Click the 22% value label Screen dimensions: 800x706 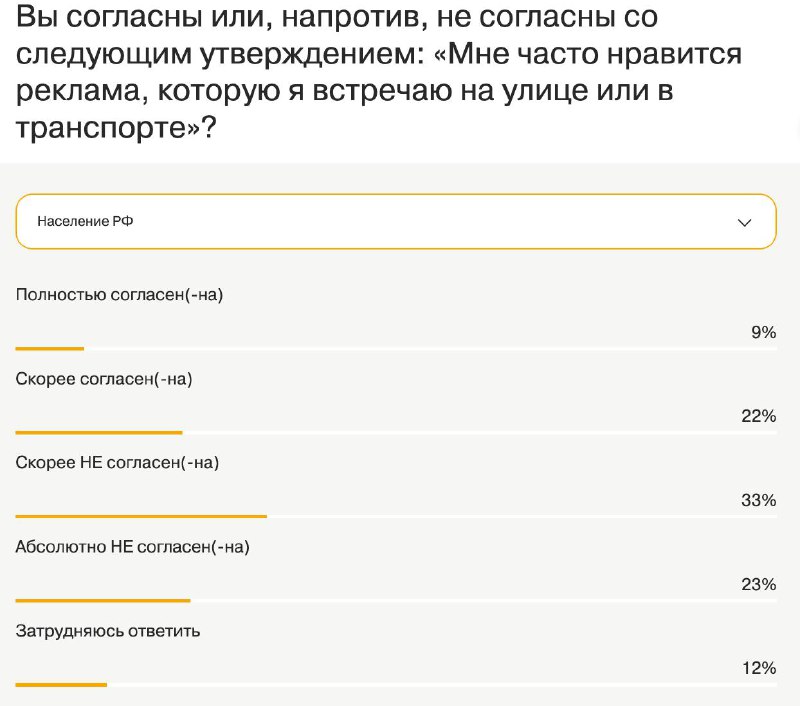(759, 416)
